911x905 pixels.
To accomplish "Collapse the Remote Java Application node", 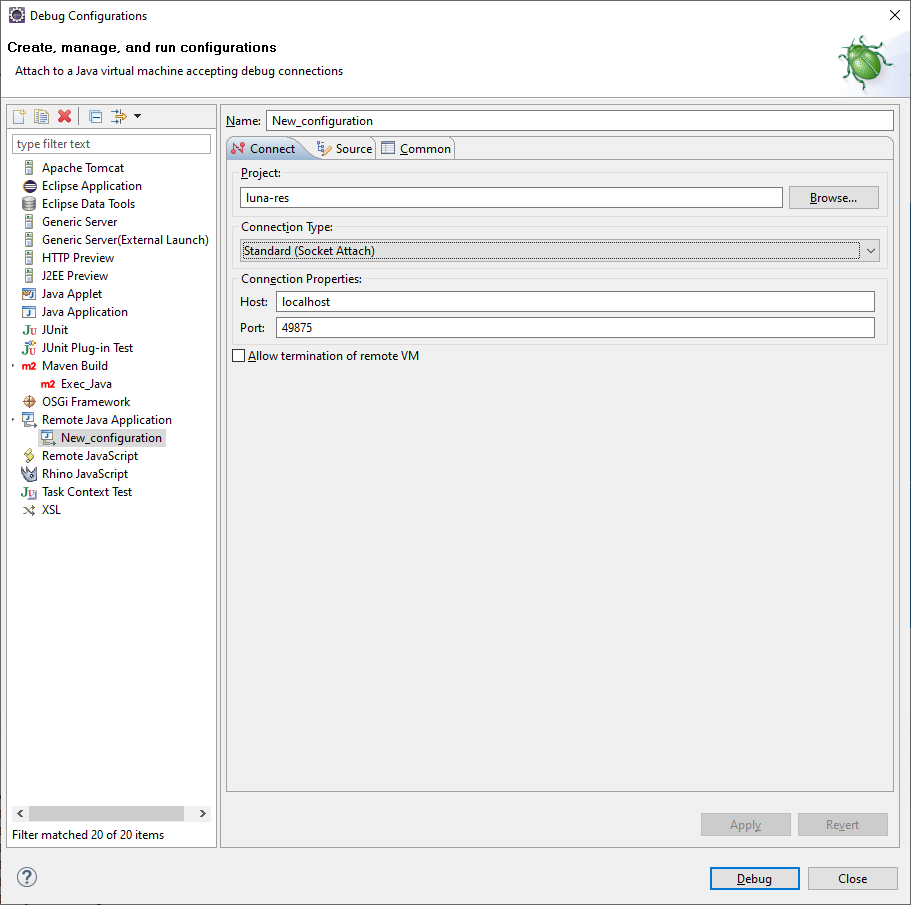I will pyautogui.click(x=13, y=420).
